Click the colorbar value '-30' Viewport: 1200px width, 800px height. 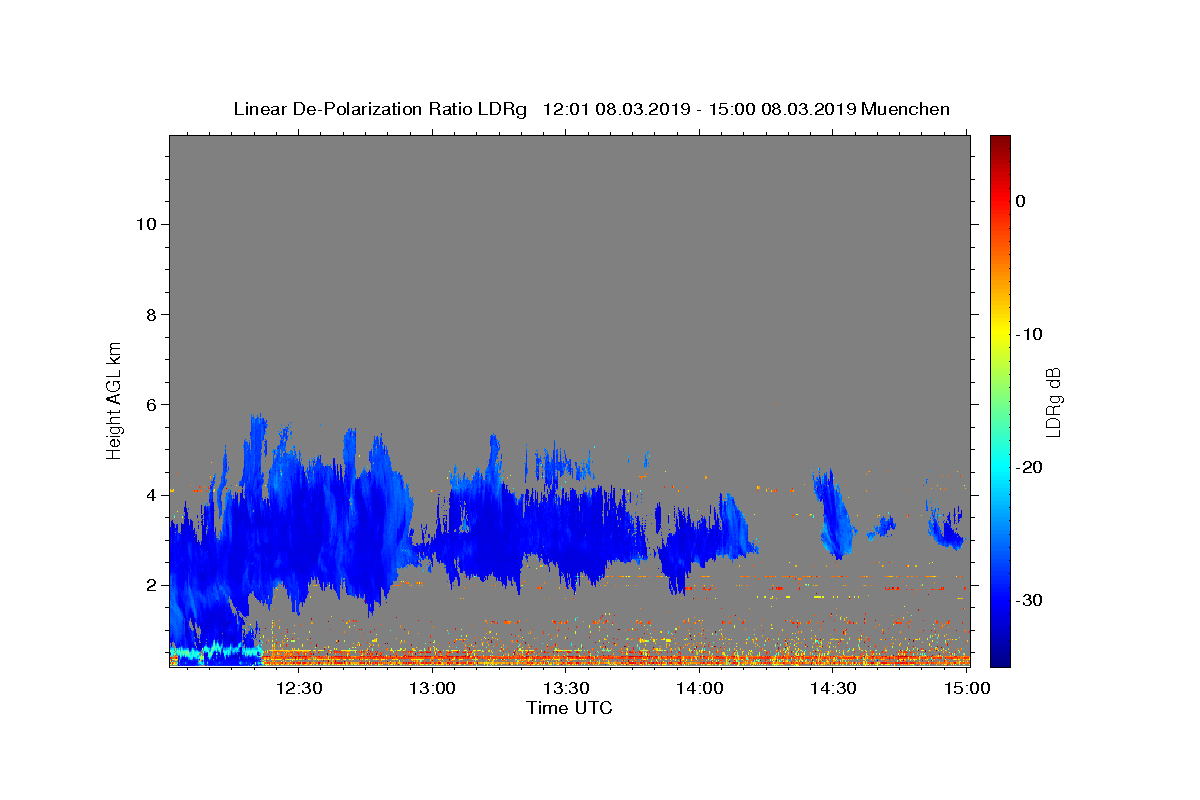[x=1030, y=600]
